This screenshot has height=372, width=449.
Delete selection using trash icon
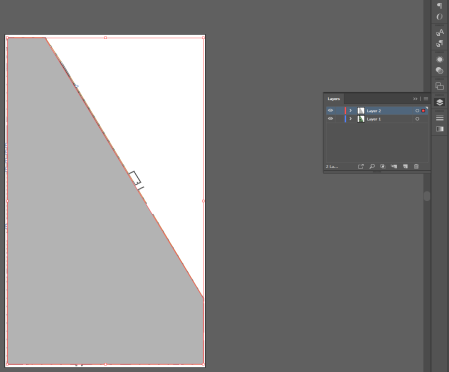(416, 166)
